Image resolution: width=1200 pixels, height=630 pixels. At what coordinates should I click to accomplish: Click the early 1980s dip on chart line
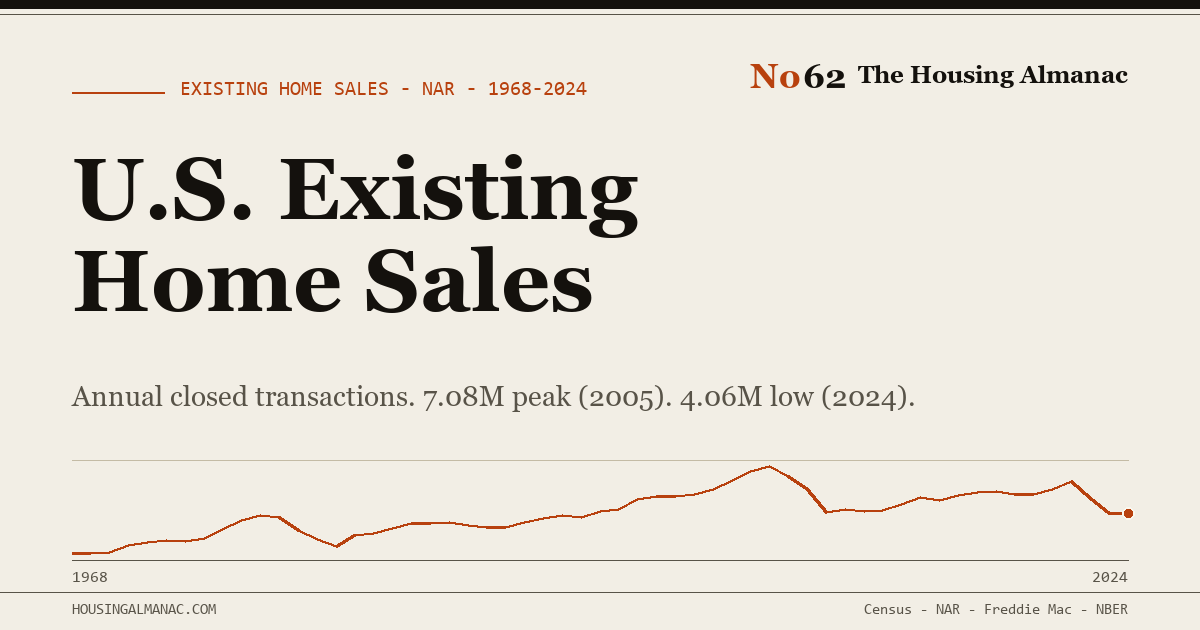[x=336, y=546]
